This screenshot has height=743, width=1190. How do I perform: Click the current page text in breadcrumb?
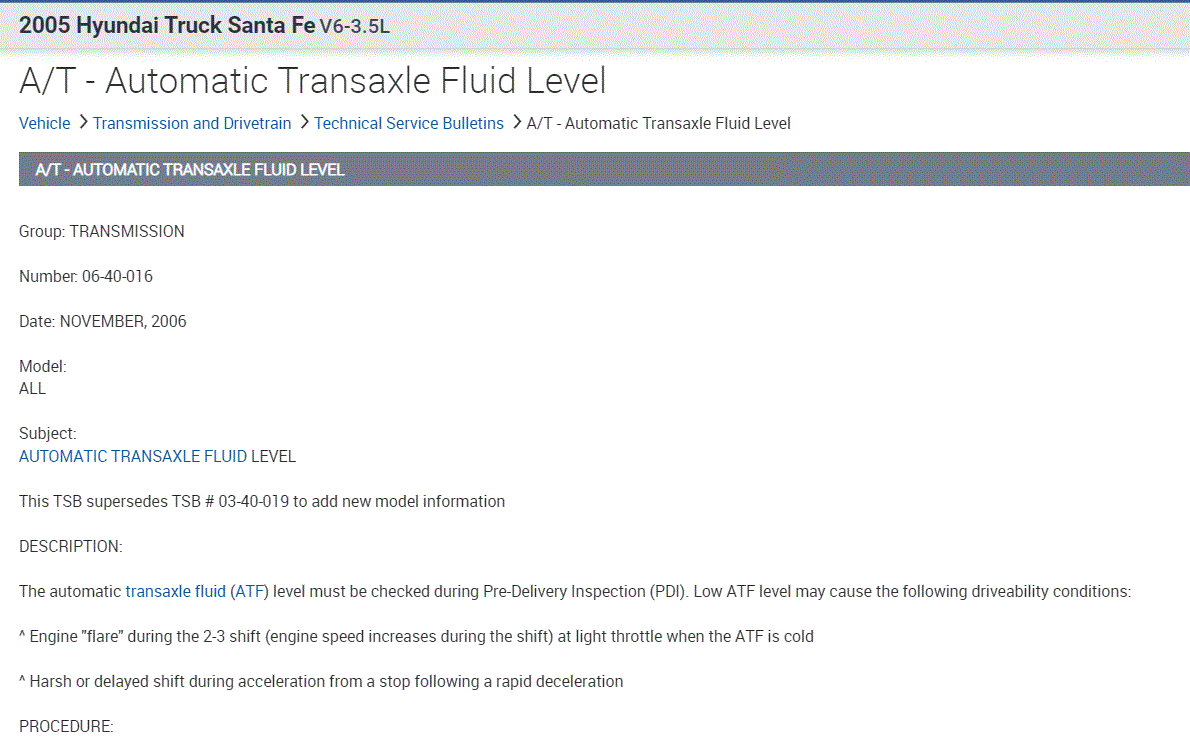pos(658,123)
